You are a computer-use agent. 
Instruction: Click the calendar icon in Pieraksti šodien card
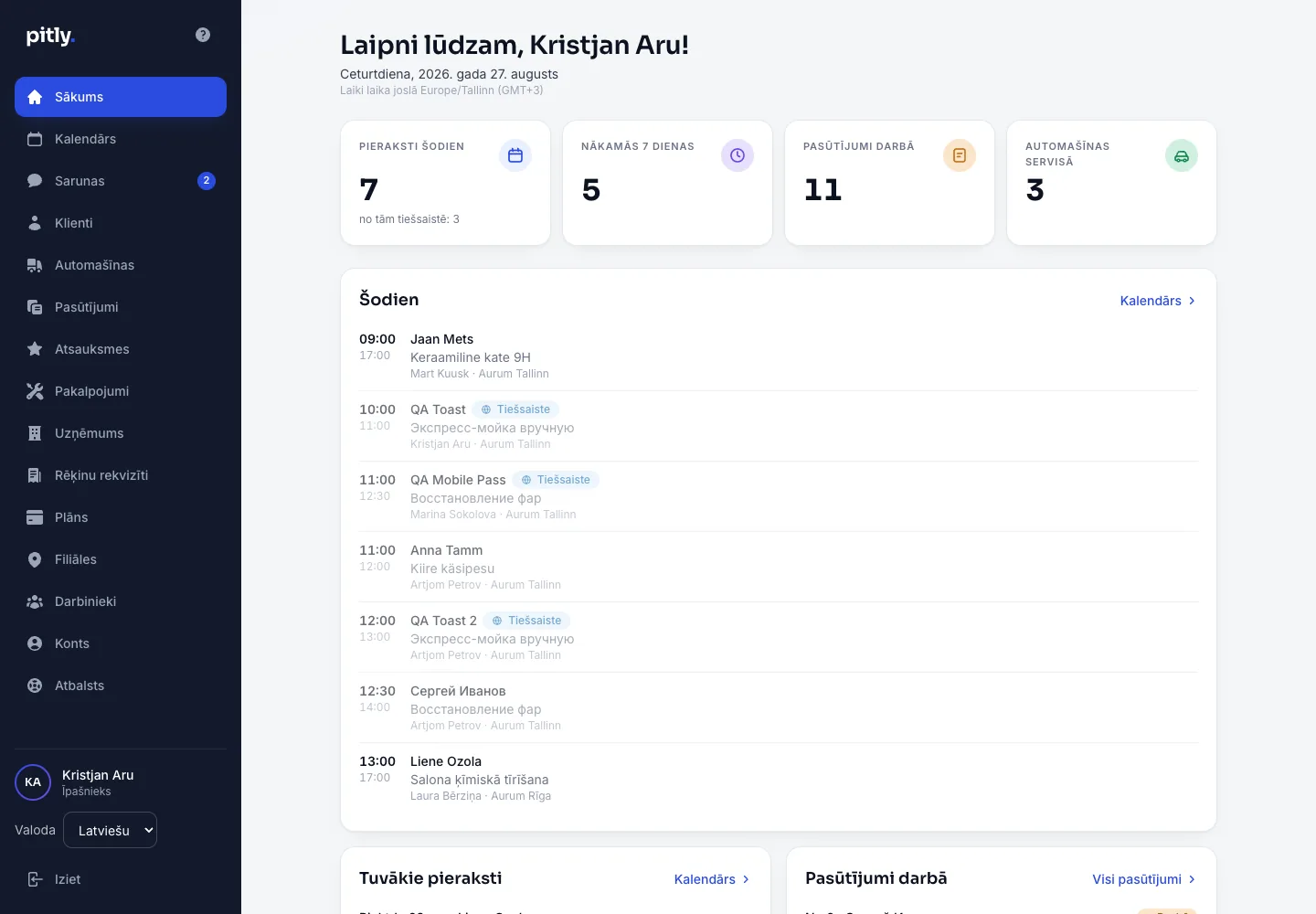pos(515,155)
